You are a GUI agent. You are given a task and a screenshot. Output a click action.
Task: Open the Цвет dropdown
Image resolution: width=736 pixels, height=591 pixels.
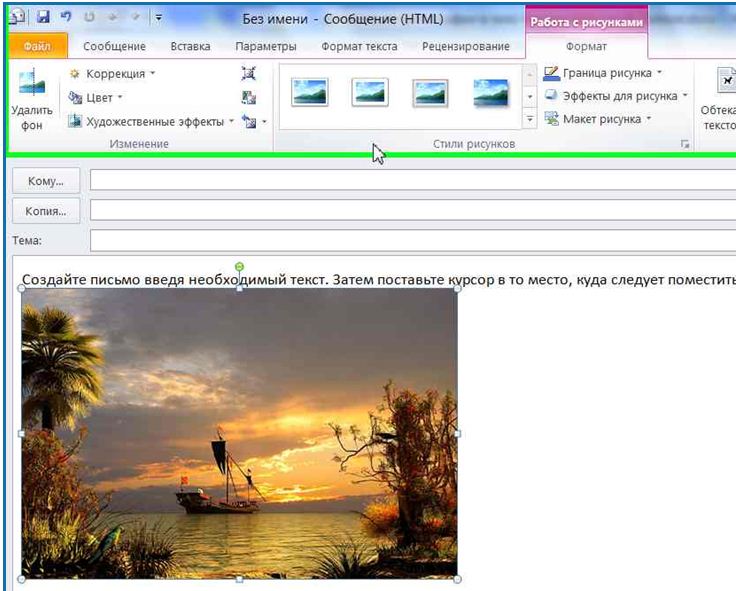95,98
